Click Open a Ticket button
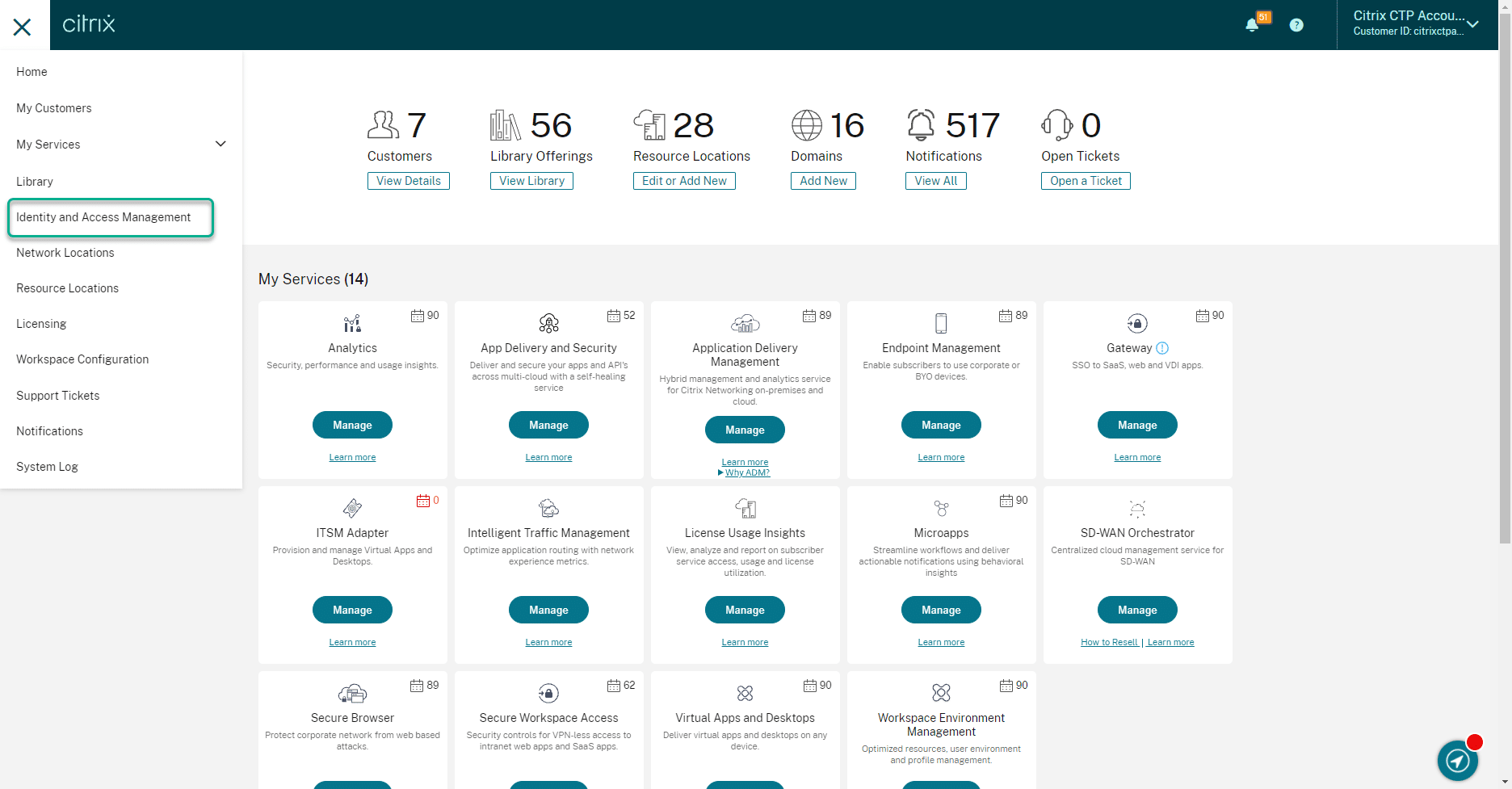Image resolution: width=1512 pixels, height=789 pixels. tap(1086, 181)
